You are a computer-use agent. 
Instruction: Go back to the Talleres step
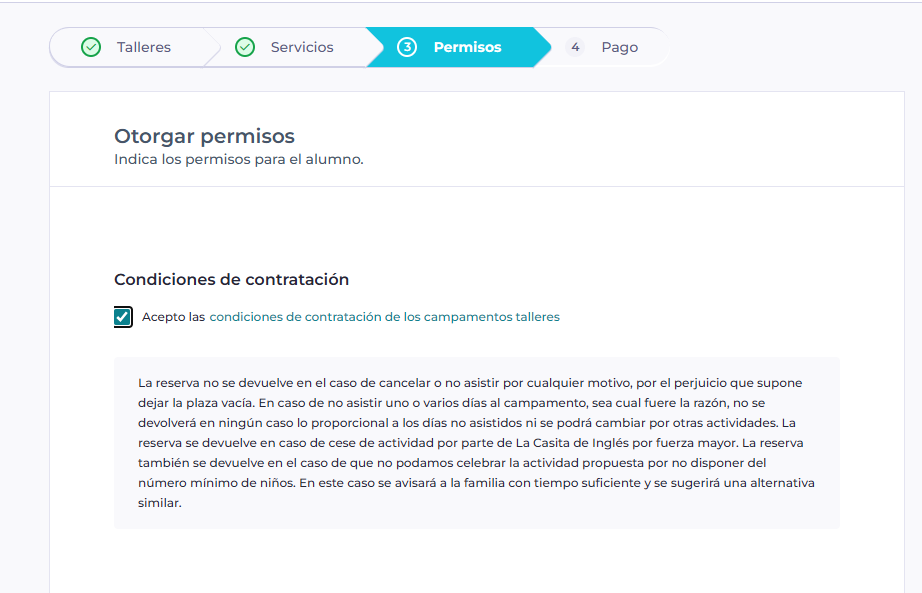point(143,47)
